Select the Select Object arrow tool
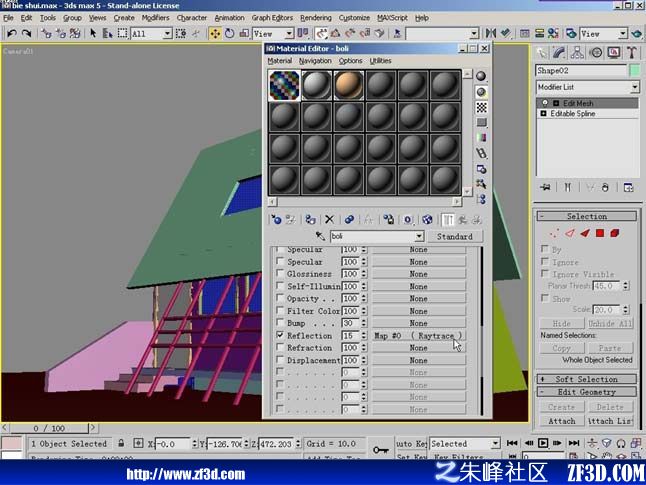 point(93,33)
